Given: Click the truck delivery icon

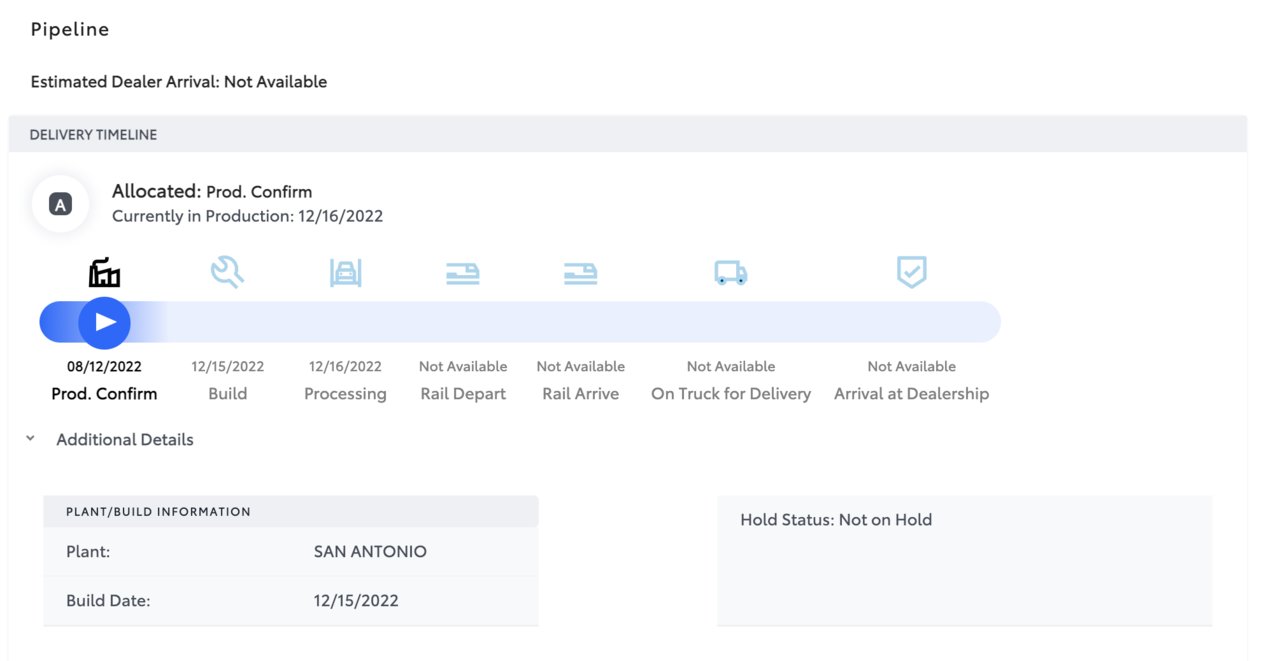Looking at the screenshot, I should 731,273.
